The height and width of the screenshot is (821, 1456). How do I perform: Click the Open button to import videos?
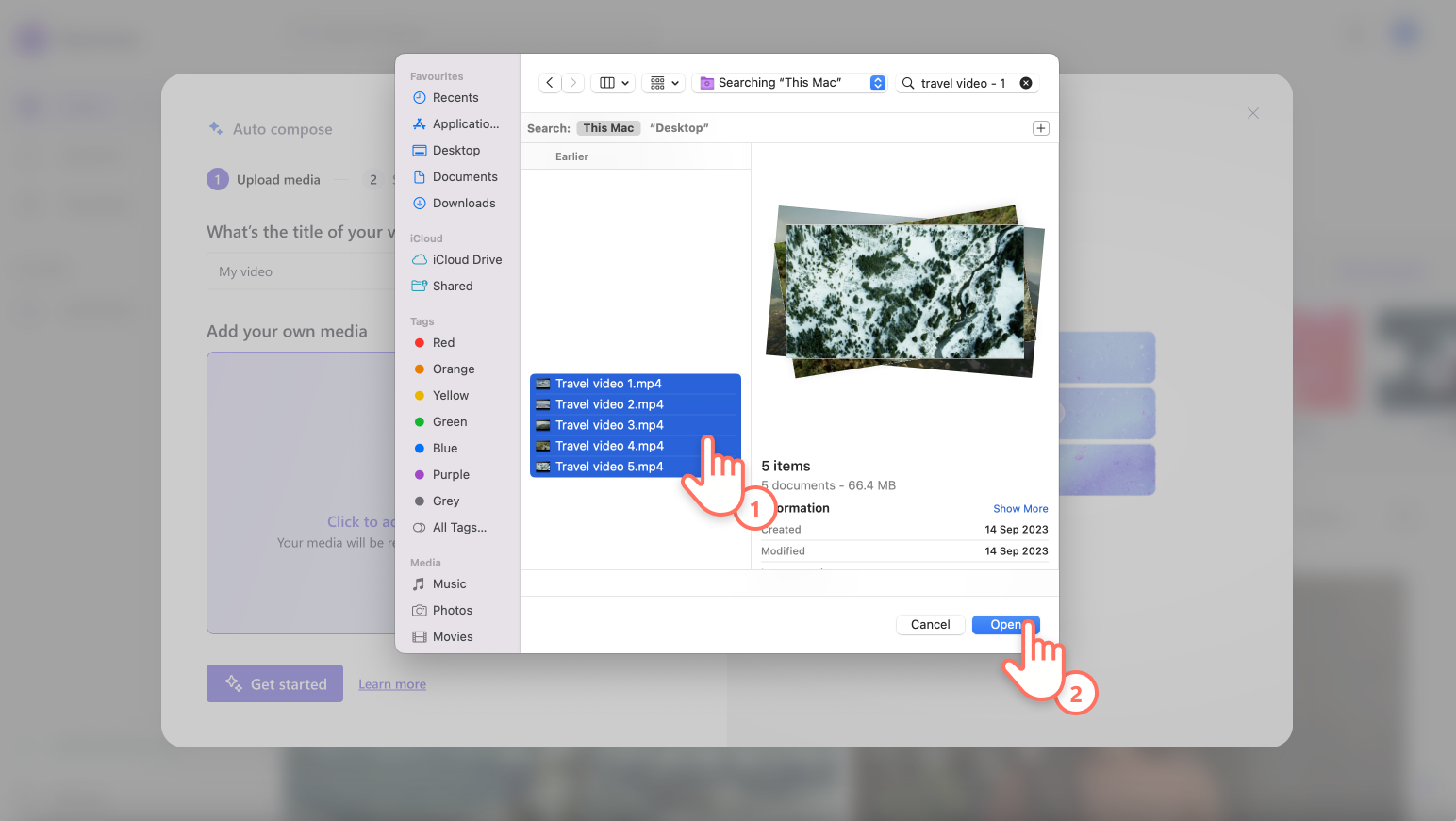[x=1005, y=624]
